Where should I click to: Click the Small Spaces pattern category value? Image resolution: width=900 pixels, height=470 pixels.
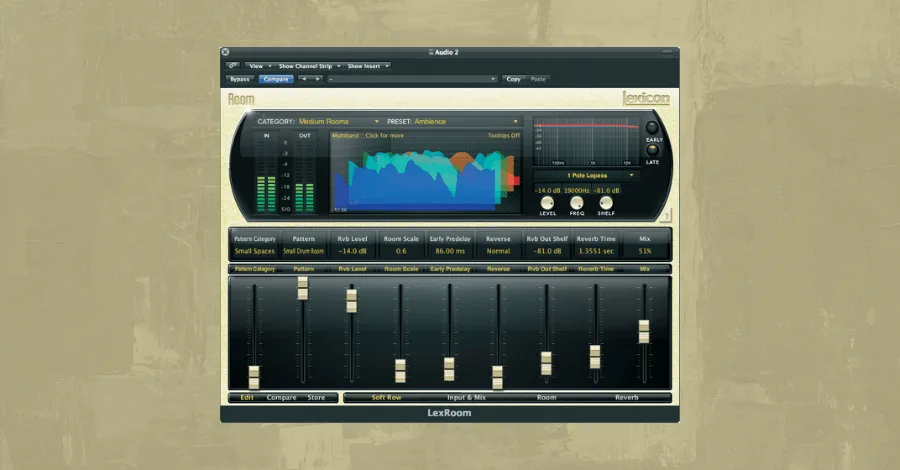click(255, 251)
